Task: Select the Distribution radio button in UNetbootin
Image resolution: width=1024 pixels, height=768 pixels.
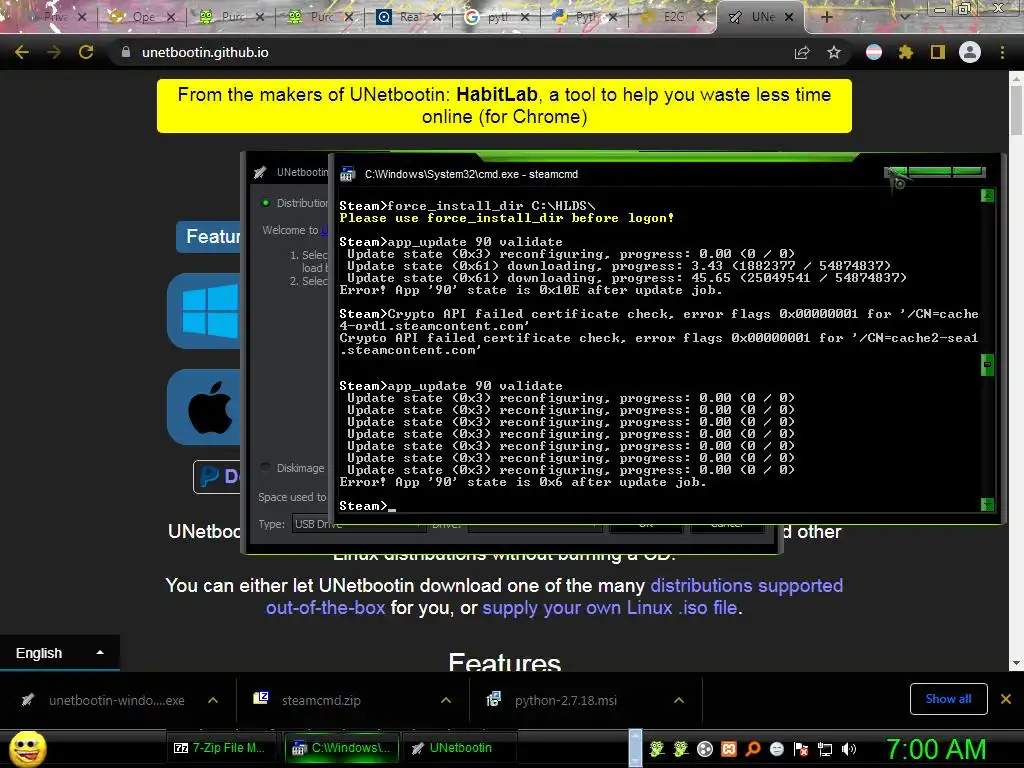Action: click(x=266, y=203)
